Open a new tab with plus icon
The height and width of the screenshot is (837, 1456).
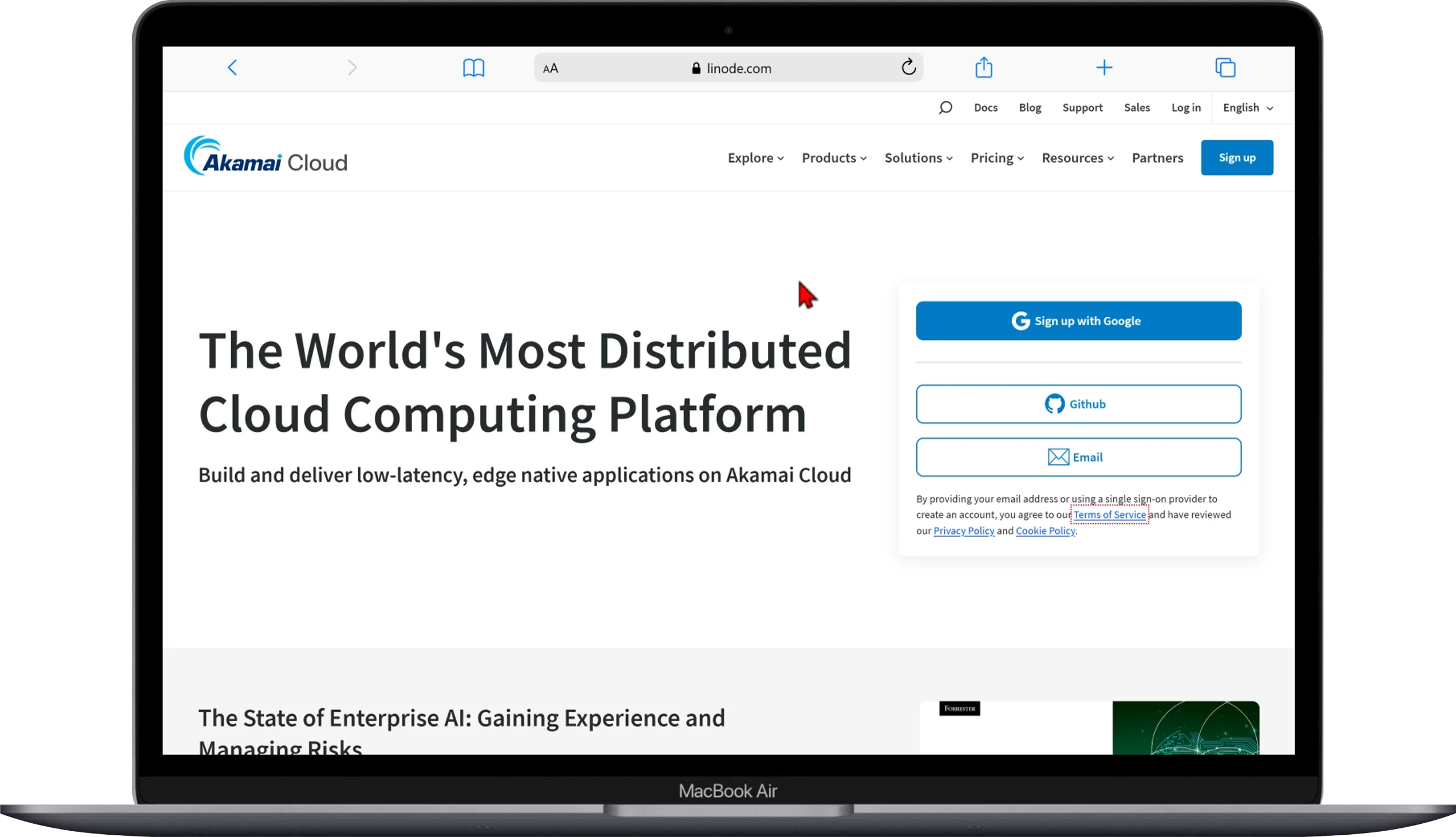pos(1104,68)
